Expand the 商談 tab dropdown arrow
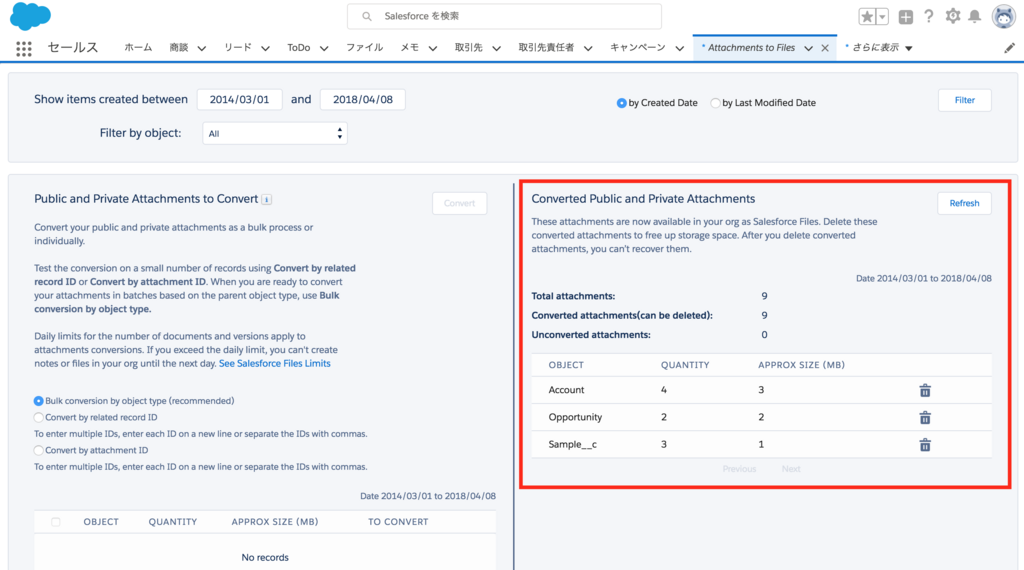The width and height of the screenshot is (1024, 570). click(202, 48)
